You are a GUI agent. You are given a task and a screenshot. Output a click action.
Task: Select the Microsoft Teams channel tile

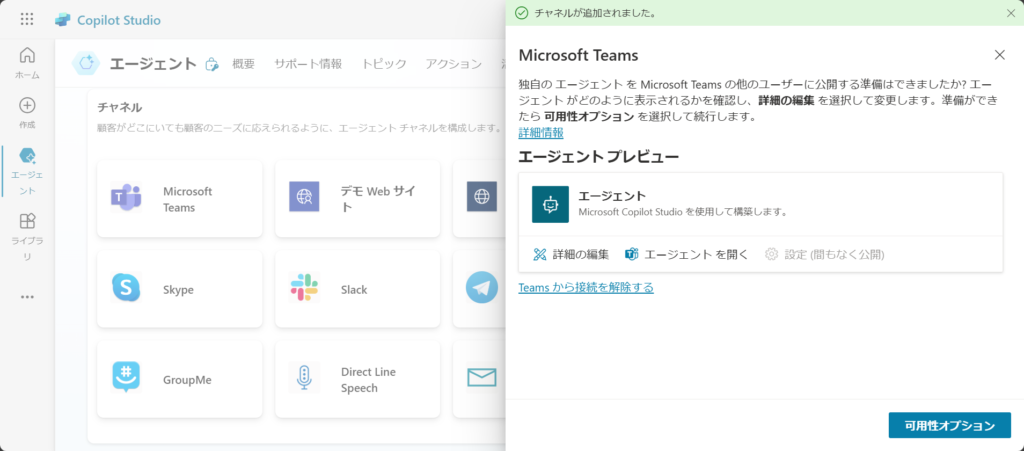click(x=180, y=199)
